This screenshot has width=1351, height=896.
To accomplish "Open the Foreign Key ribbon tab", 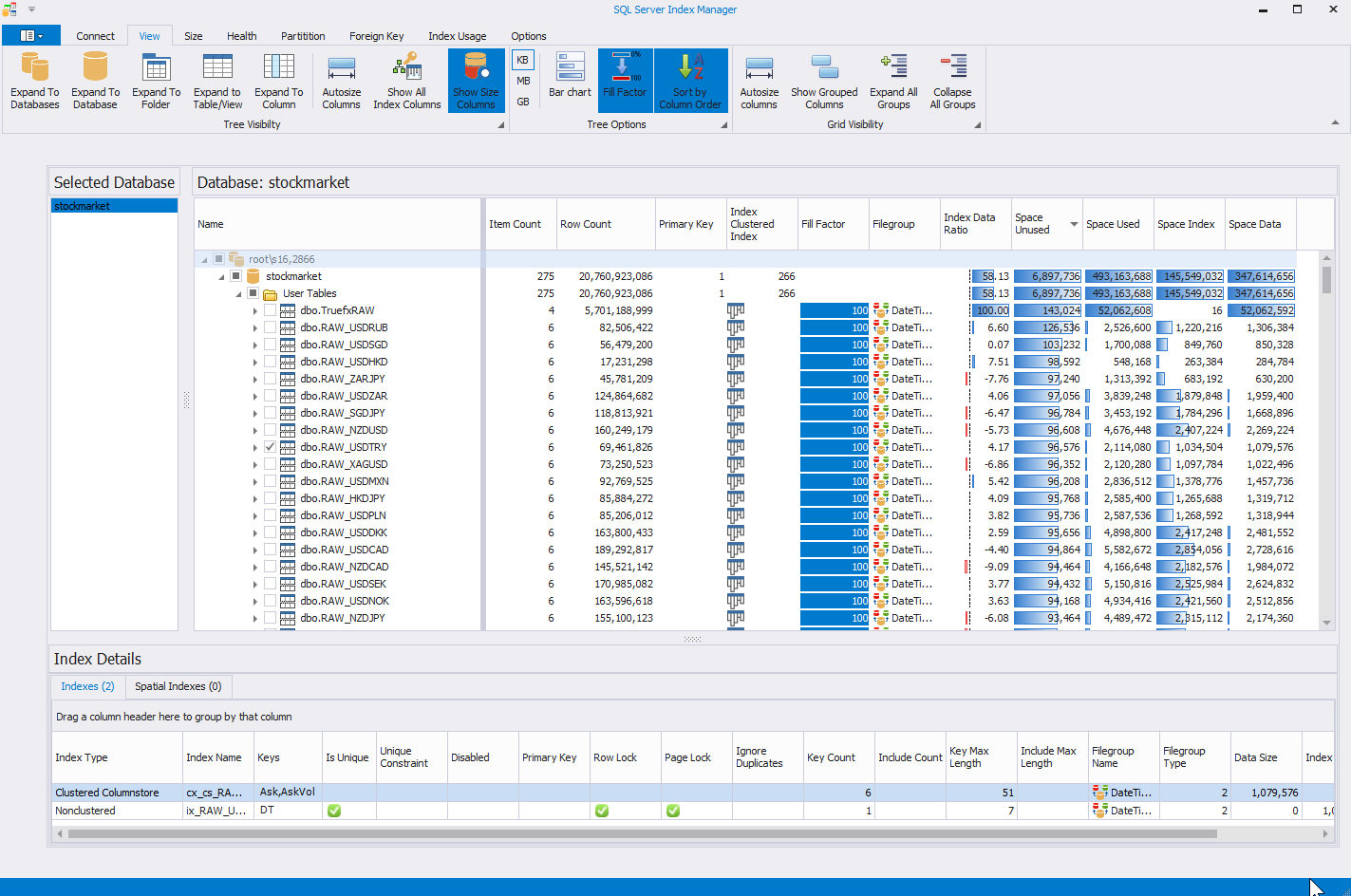I will [x=377, y=36].
